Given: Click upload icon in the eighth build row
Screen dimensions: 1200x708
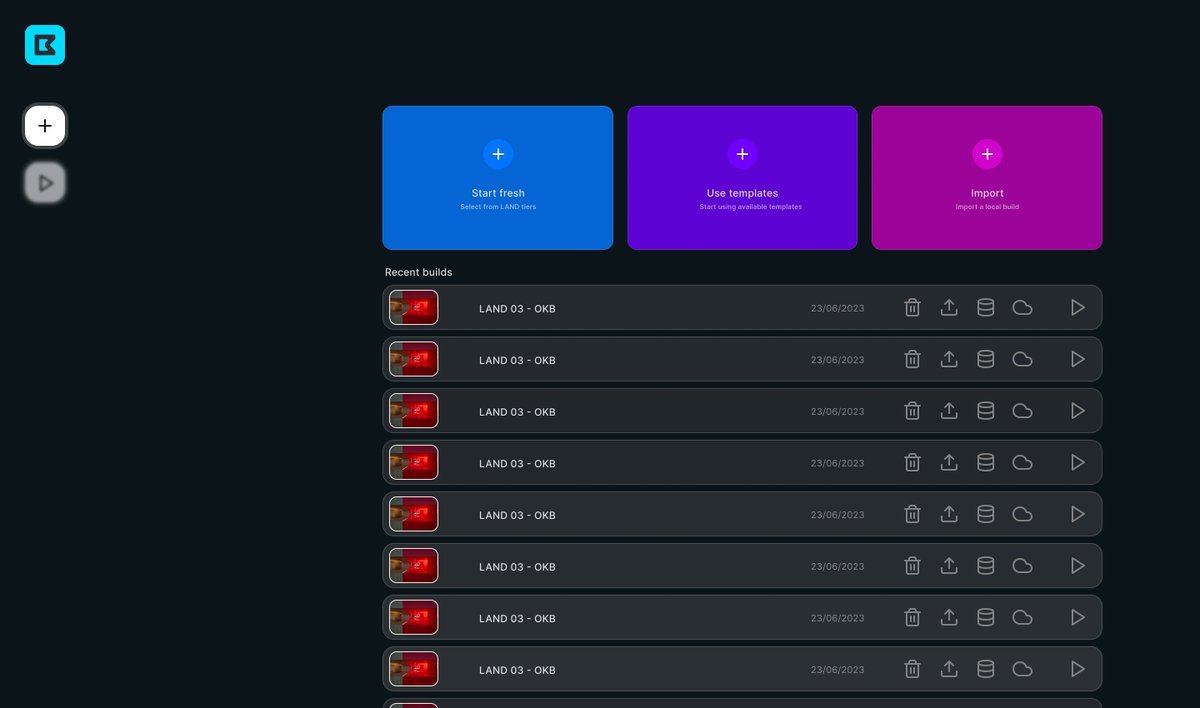Looking at the screenshot, I should click(x=949, y=669).
